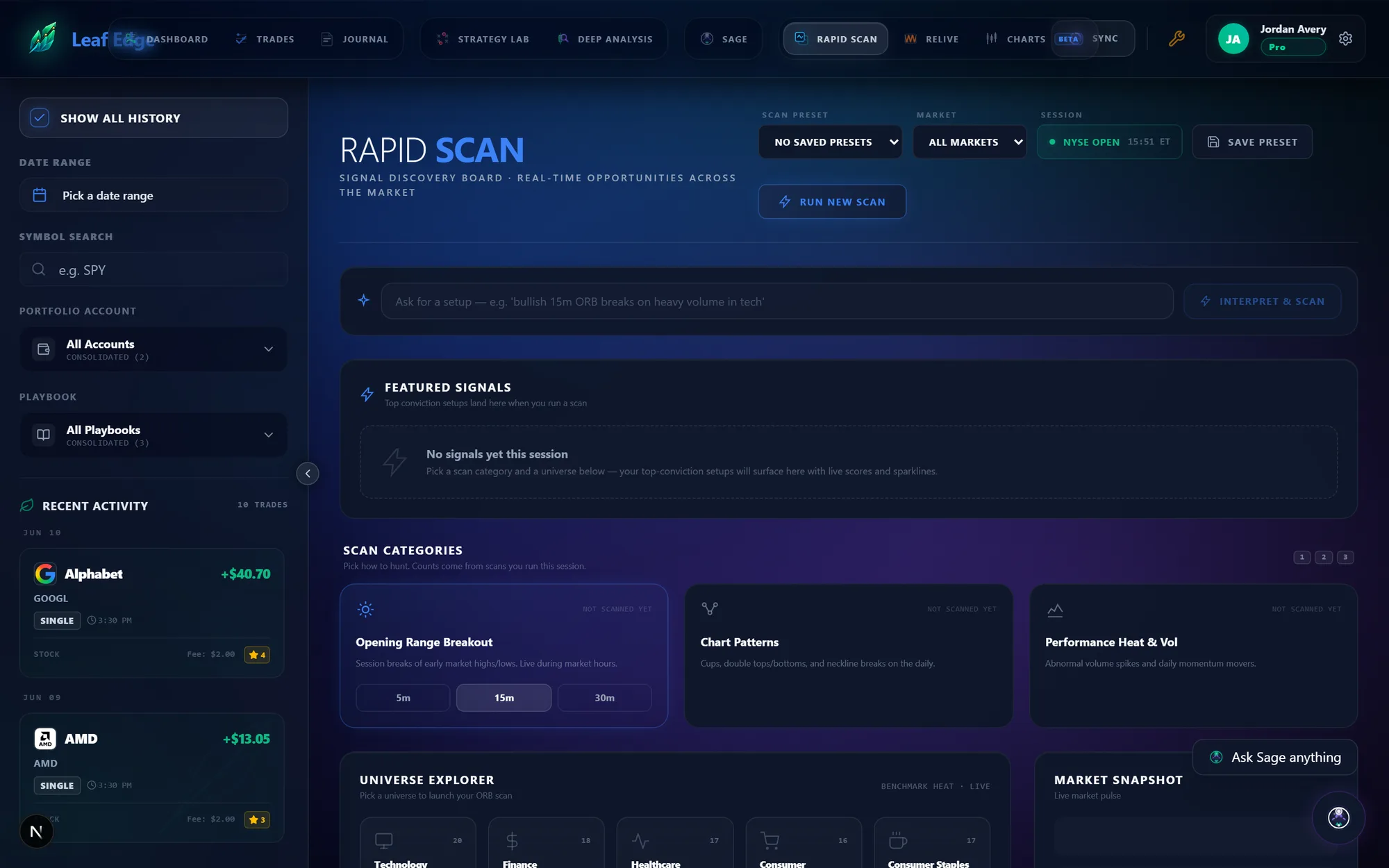
Task: Switch to scan categories page 3
Action: (1345, 557)
